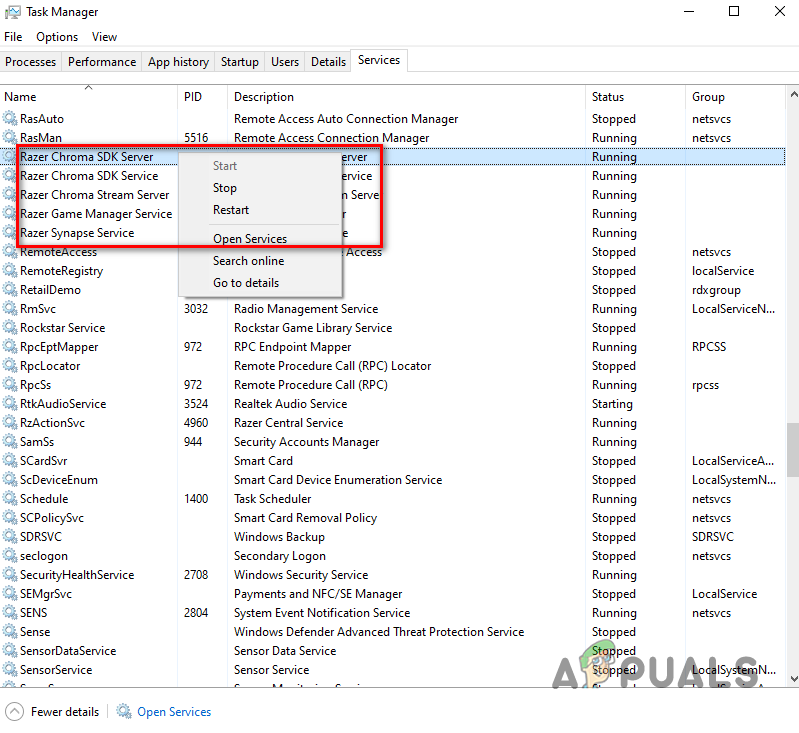Open the Options menu in menu bar
Viewport: 799px width, 733px height.
(x=57, y=37)
